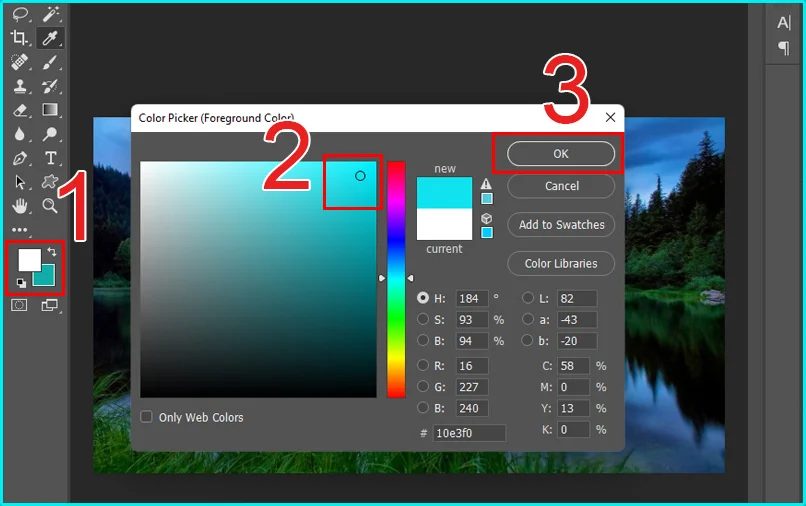Select the Hand tool
806x506 pixels.
[20, 206]
